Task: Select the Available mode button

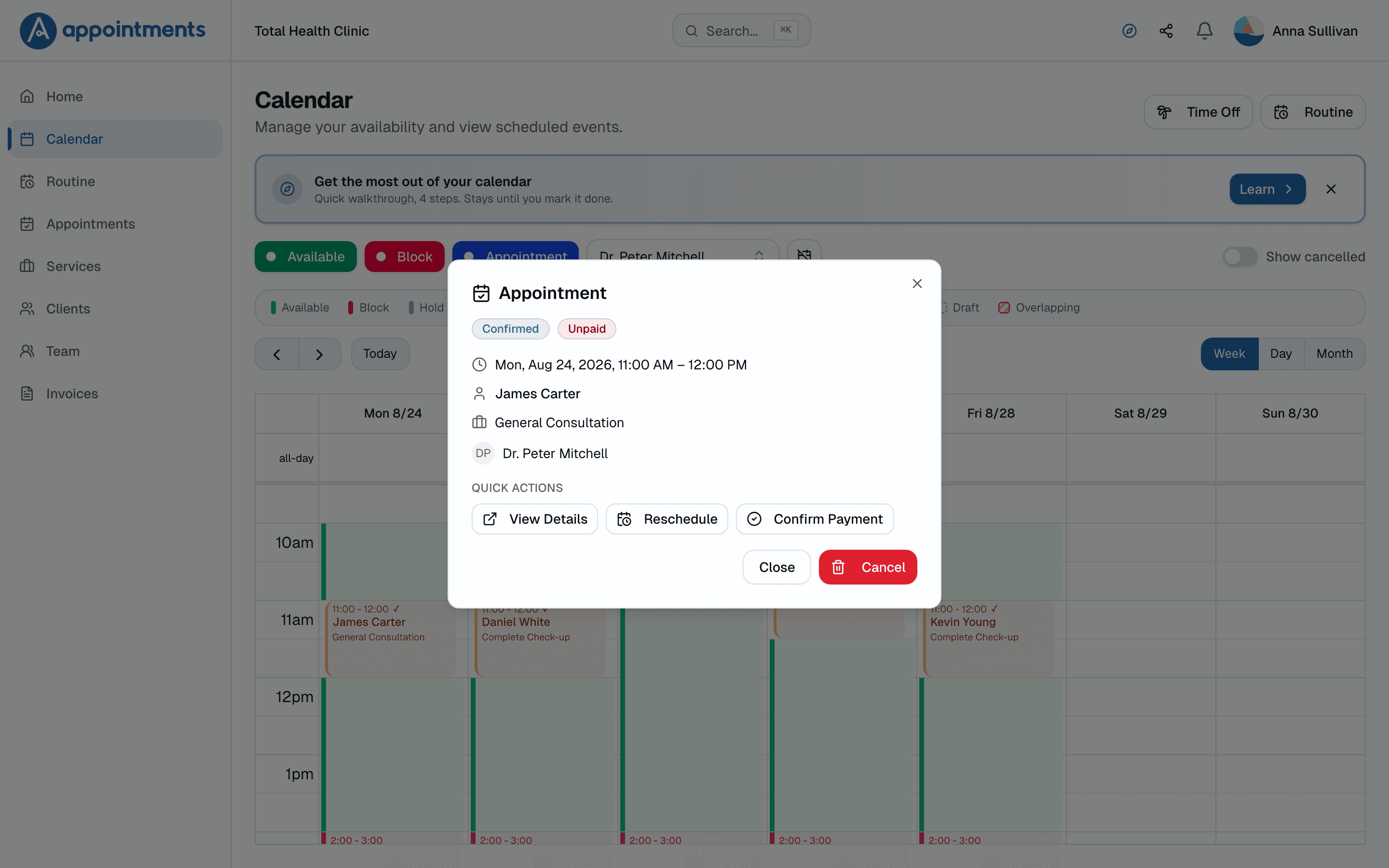Action: click(305, 257)
